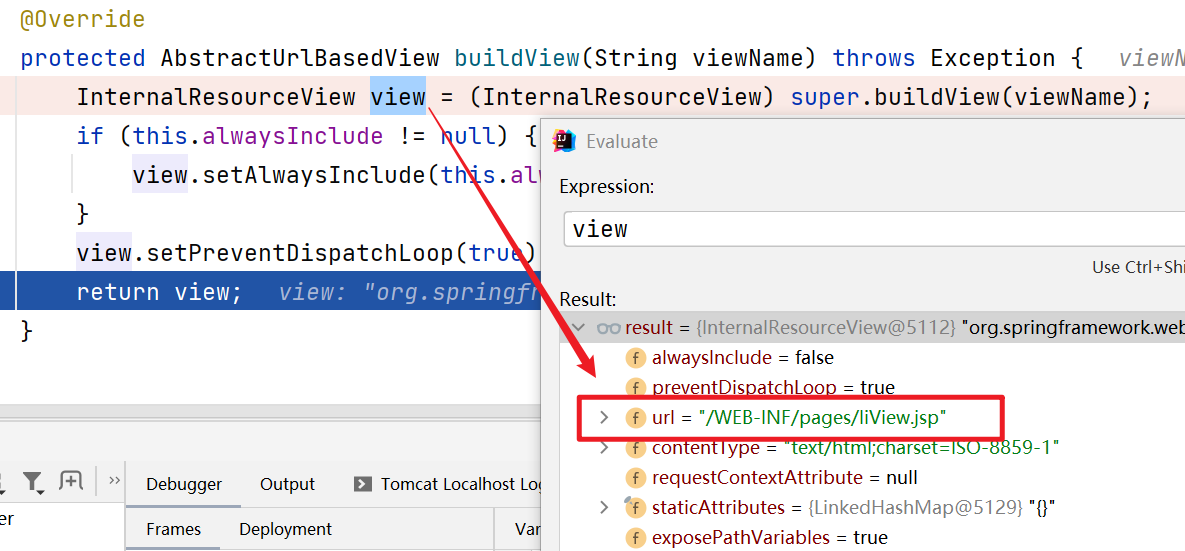The width and height of the screenshot is (1185, 551).
Task: Click the glasses watch icon beside result
Action: click(x=608, y=328)
